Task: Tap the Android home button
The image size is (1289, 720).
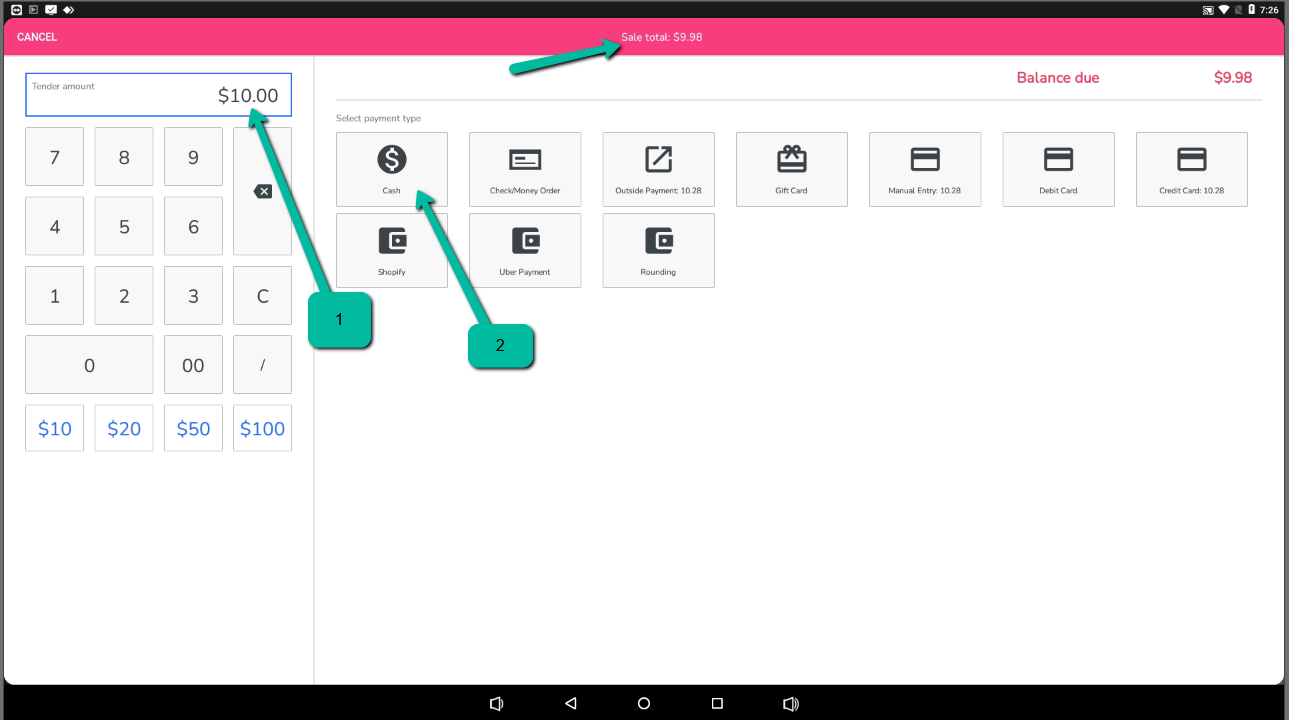Action: click(x=644, y=704)
